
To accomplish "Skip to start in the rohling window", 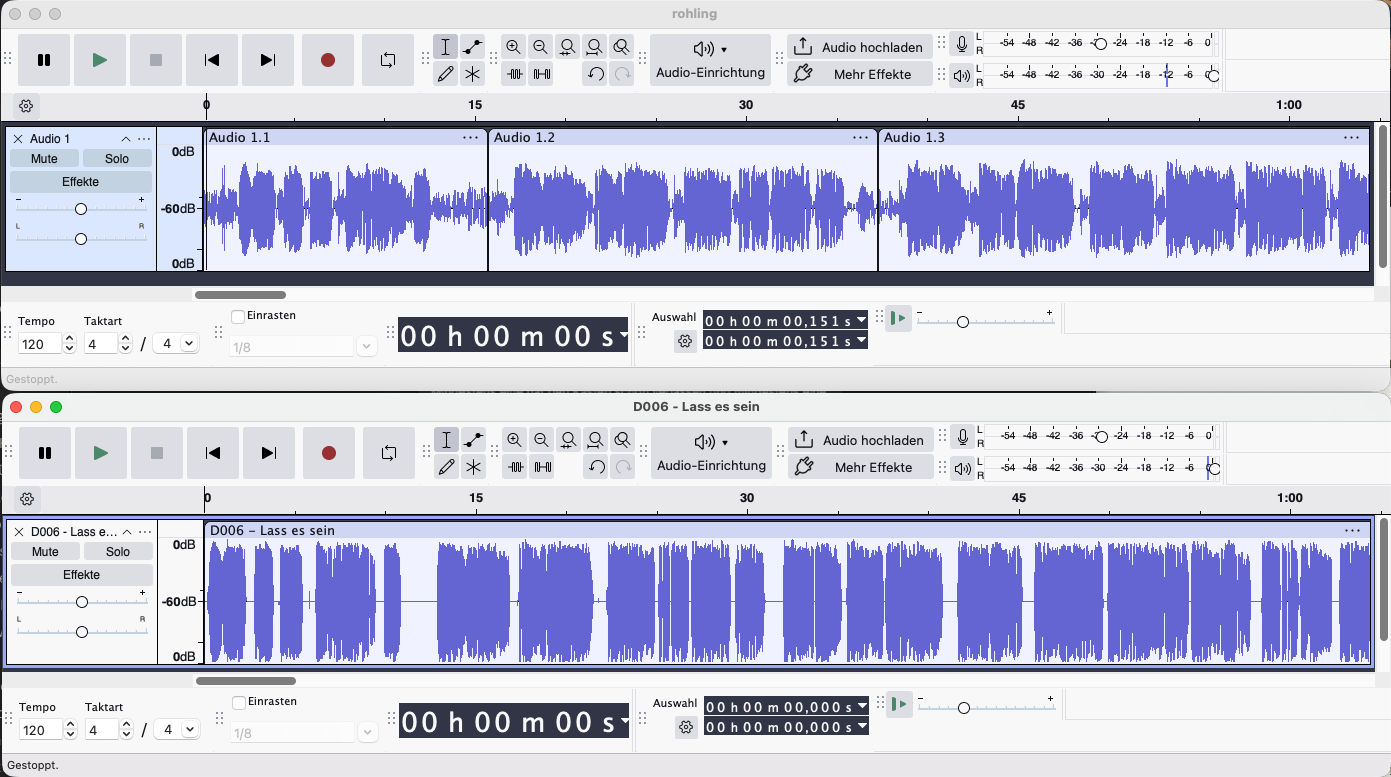I will pos(211,60).
